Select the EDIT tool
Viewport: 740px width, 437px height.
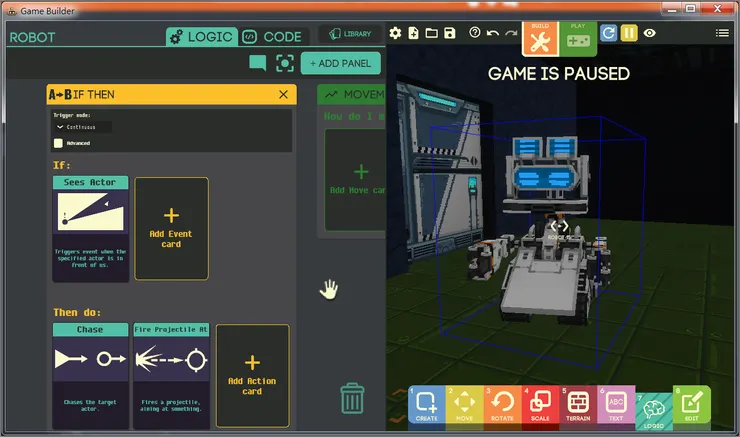[x=692, y=405]
